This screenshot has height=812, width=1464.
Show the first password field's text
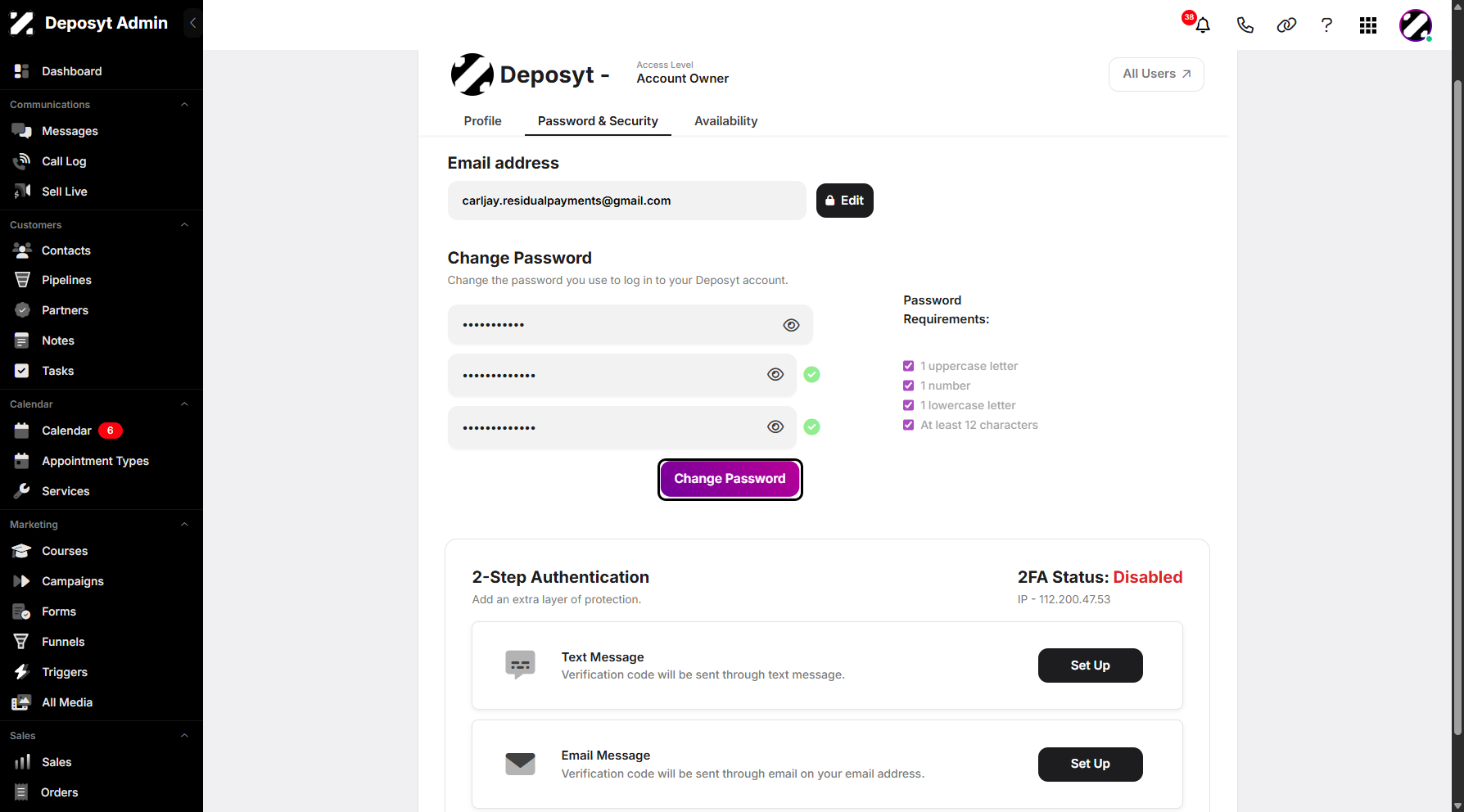tap(791, 325)
